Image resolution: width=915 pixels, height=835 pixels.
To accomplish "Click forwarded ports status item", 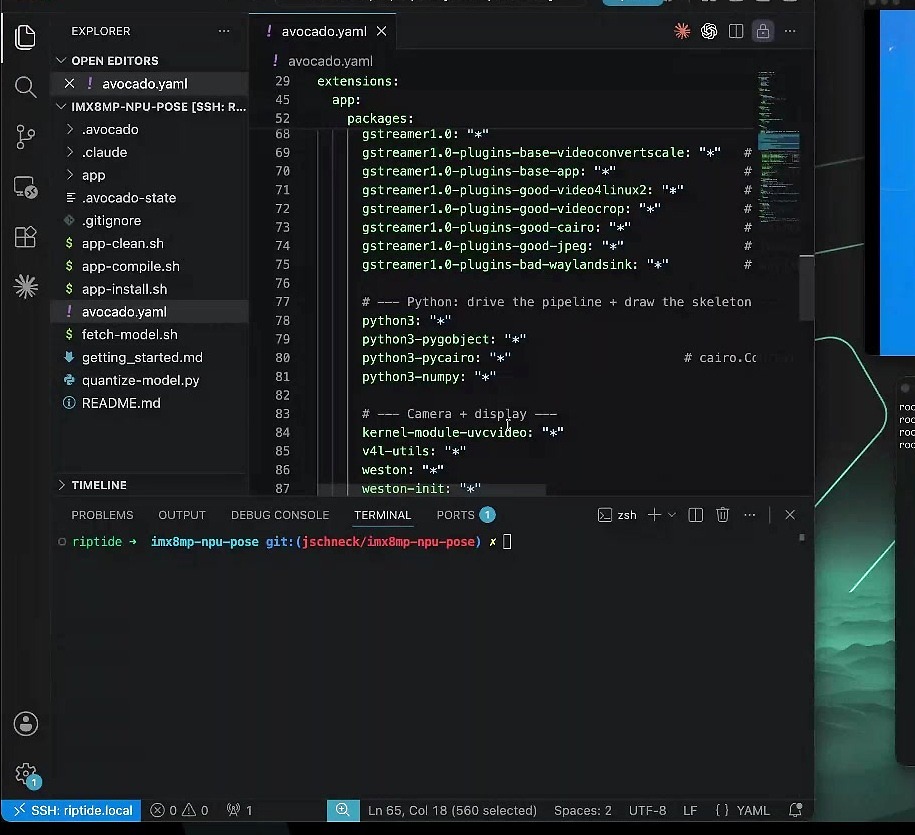I will pos(240,810).
